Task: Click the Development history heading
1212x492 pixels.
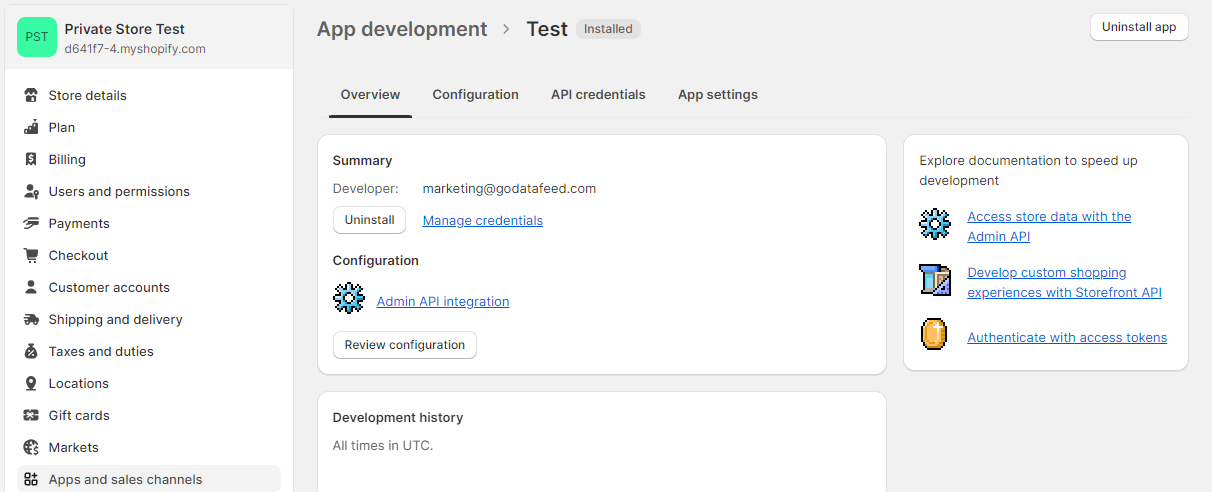Action: tap(398, 418)
